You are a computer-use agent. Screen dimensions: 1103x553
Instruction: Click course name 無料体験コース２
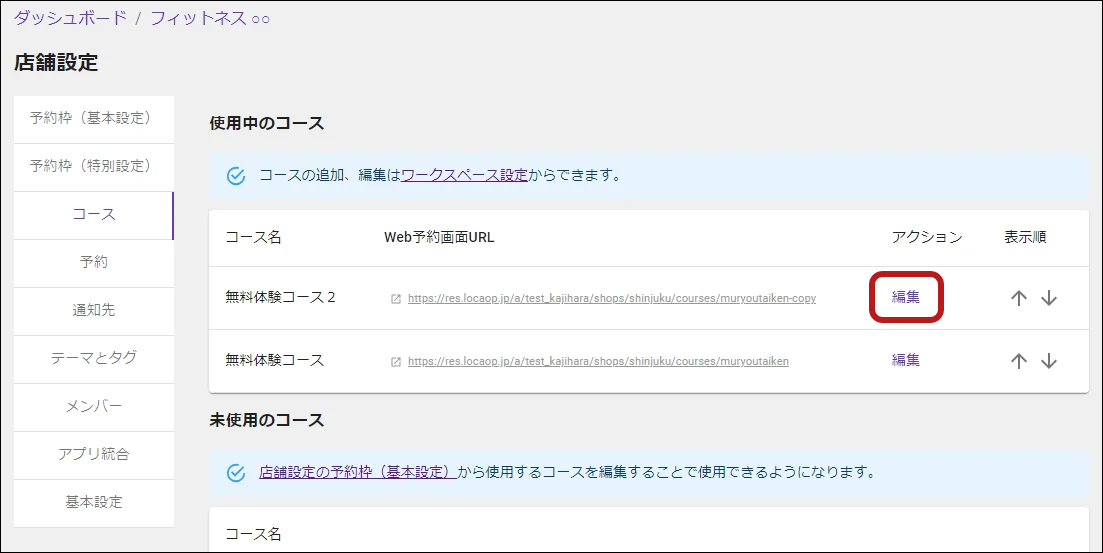click(280, 298)
